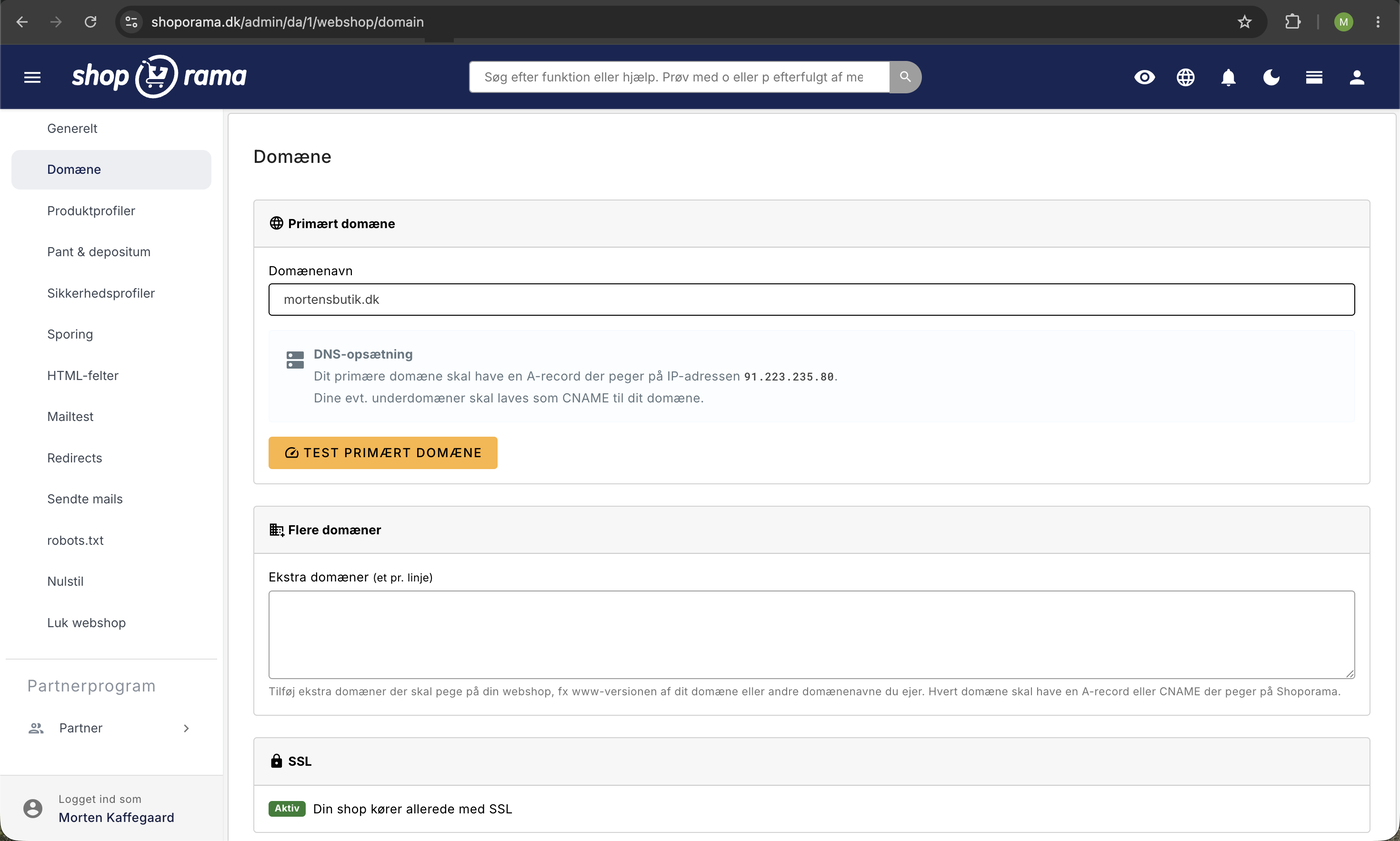Open the hamburger navigation menu

tap(32, 77)
